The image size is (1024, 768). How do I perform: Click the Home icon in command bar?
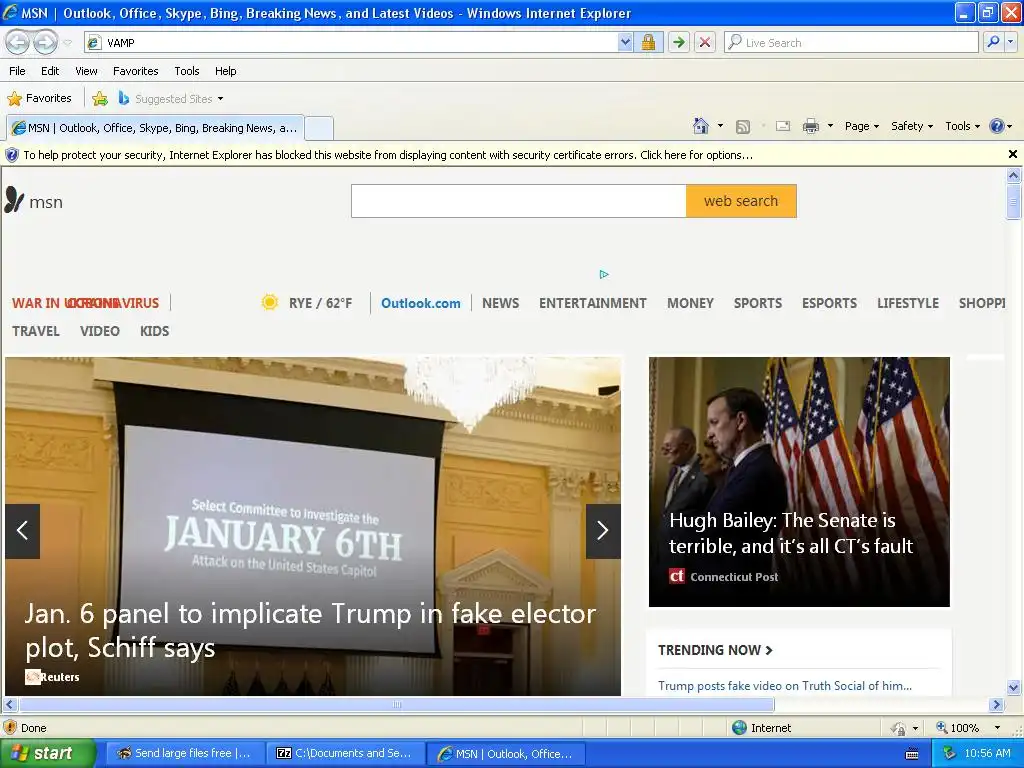point(701,126)
